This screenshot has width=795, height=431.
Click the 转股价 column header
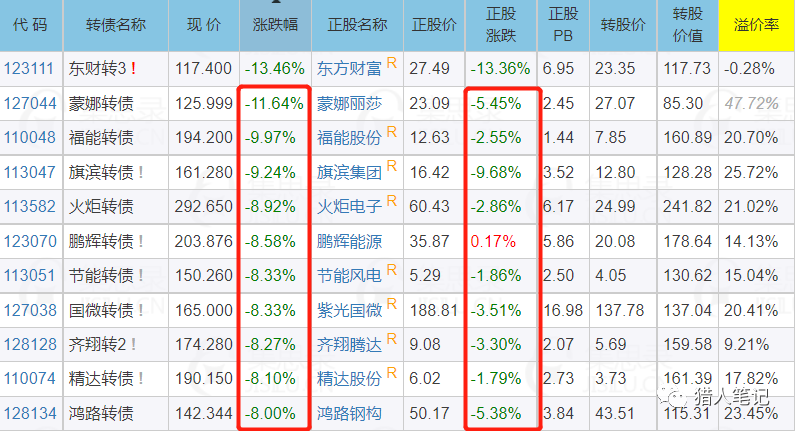point(623,25)
